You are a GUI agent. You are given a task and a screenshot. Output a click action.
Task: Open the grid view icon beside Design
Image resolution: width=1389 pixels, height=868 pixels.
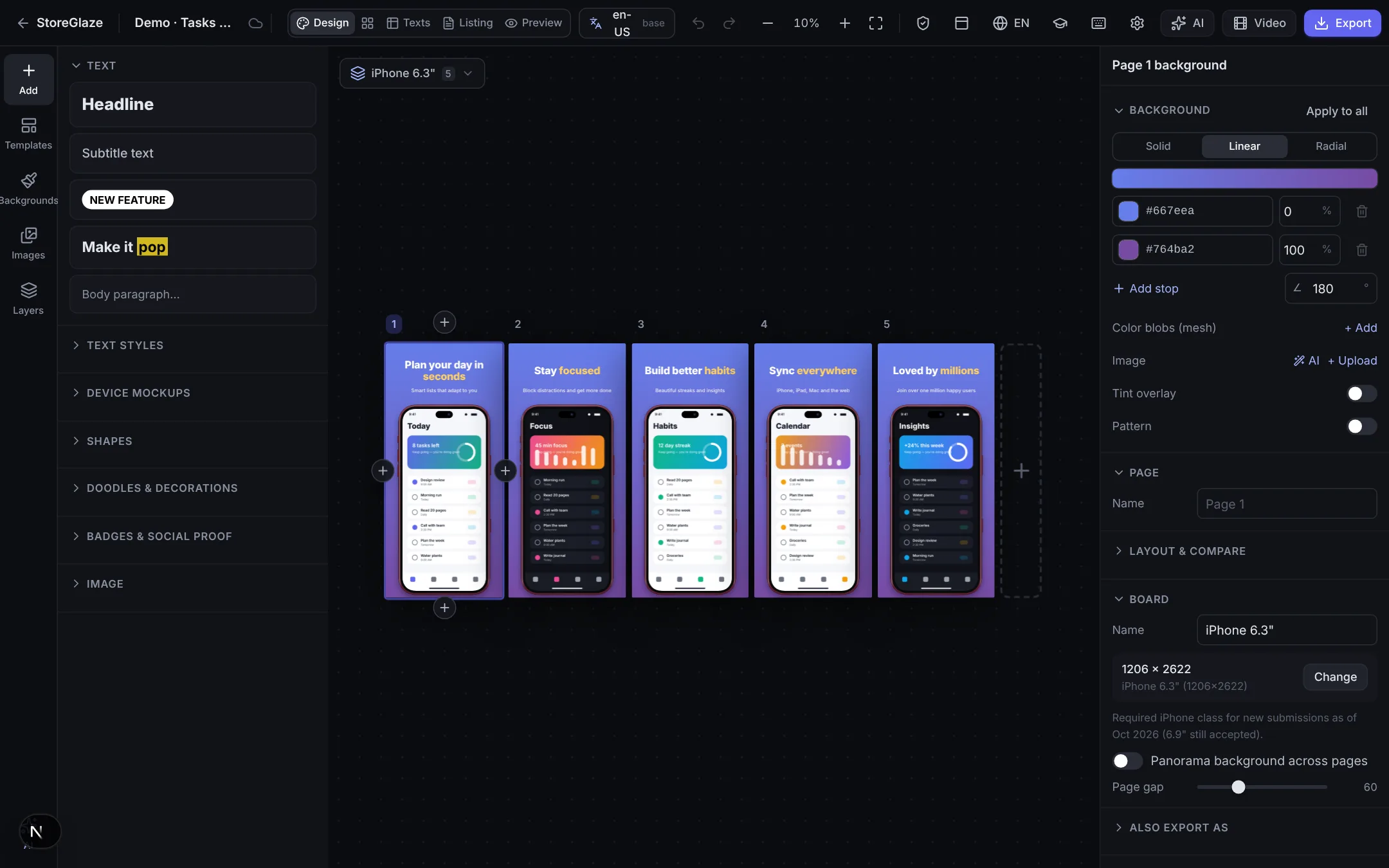pyautogui.click(x=367, y=23)
